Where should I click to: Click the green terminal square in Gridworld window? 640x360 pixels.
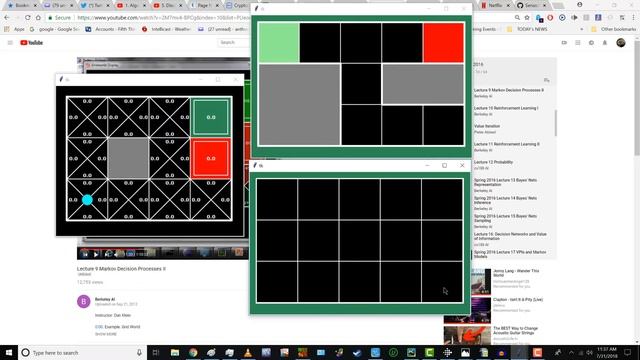coord(211,117)
